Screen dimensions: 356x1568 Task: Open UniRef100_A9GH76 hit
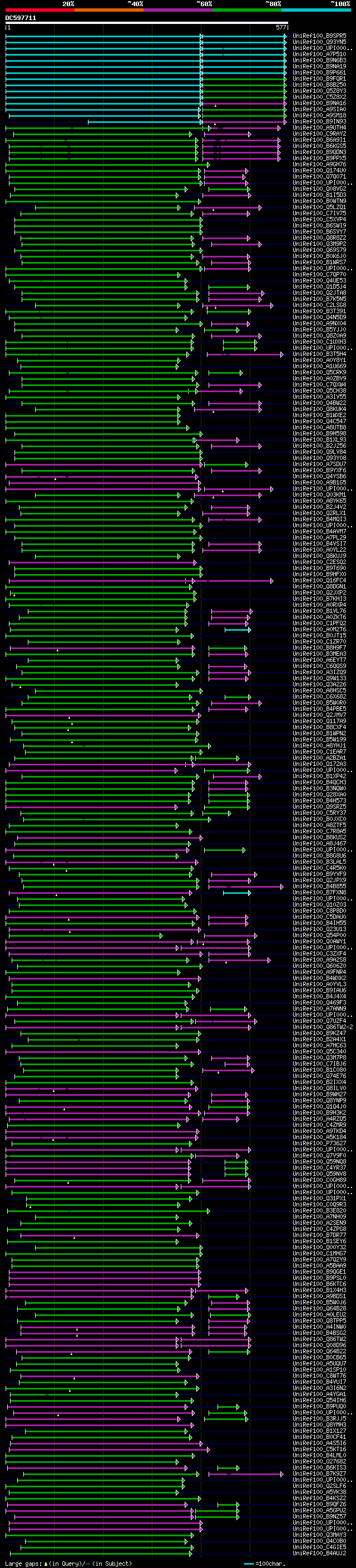pyautogui.click(x=319, y=164)
